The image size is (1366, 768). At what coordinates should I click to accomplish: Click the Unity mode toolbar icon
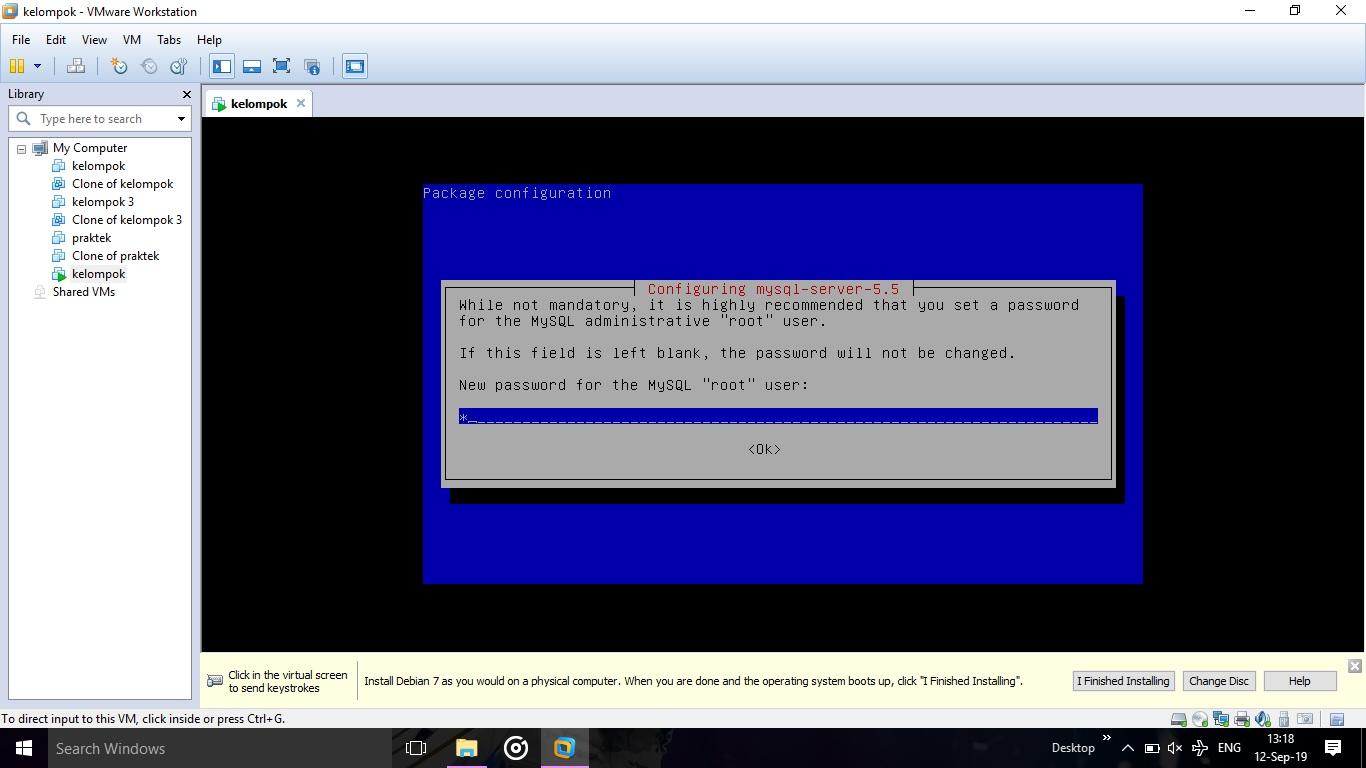pyautogui.click(x=312, y=66)
